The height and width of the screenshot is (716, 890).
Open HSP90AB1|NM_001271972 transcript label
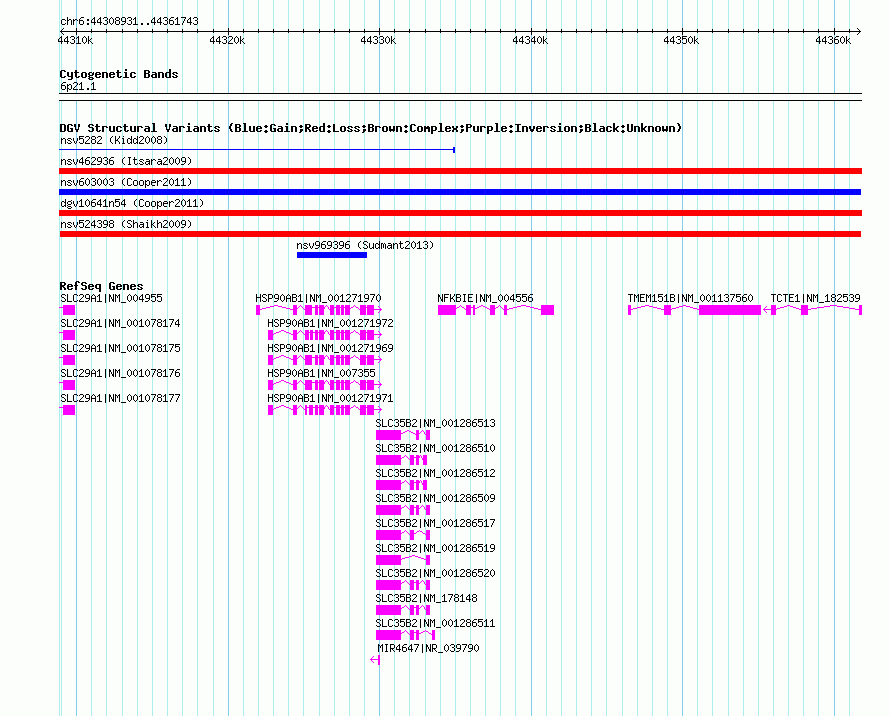click(330, 323)
